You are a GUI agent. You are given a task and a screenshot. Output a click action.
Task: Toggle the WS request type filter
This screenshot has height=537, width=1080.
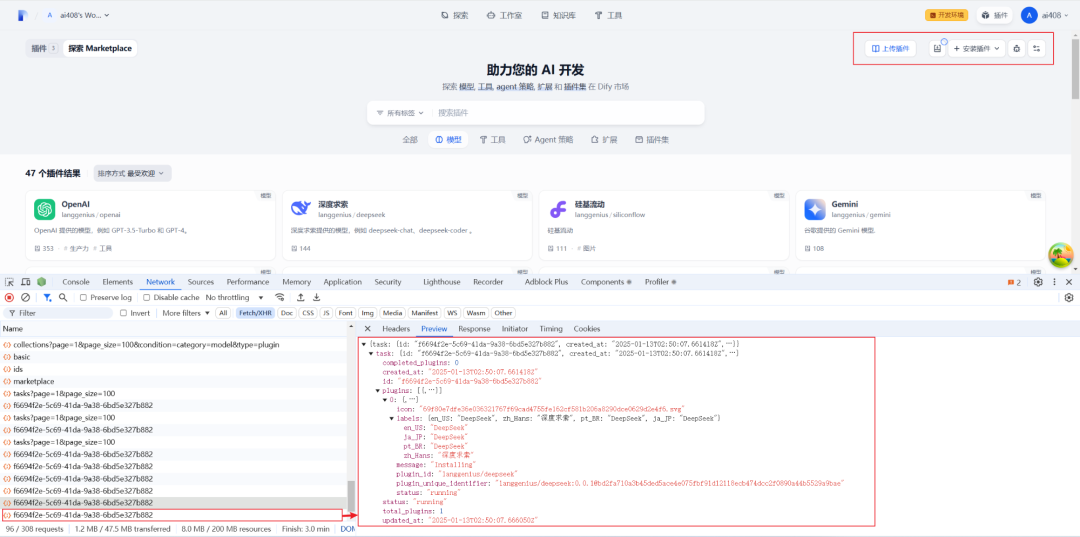tap(452, 313)
